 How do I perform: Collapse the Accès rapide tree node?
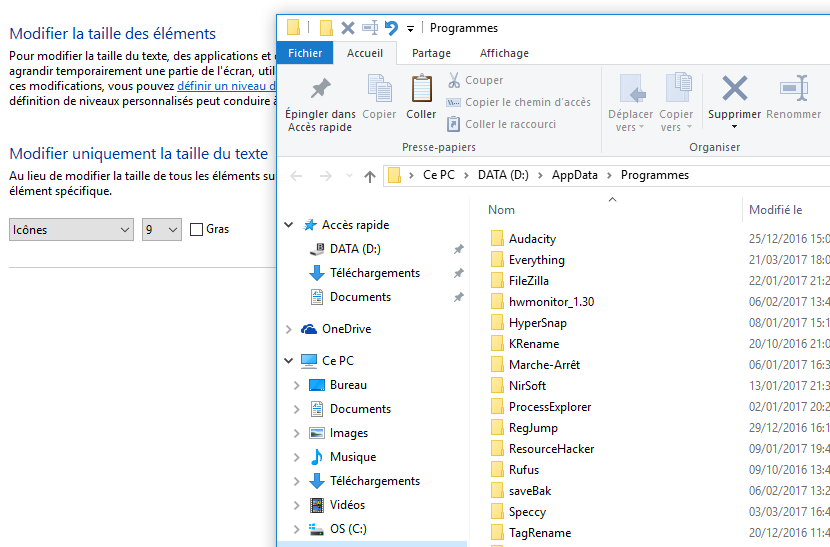[288, 225]
